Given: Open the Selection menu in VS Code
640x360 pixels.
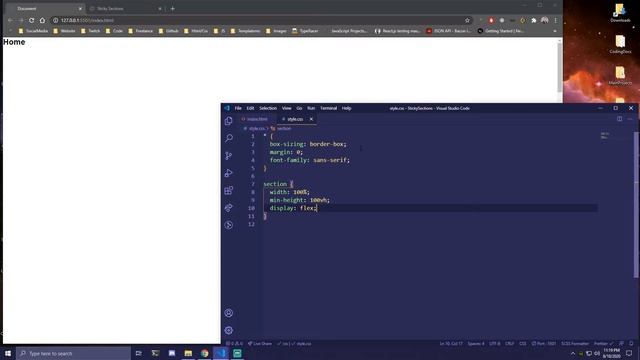Looking at the screenshot, I should click(268, 108).
